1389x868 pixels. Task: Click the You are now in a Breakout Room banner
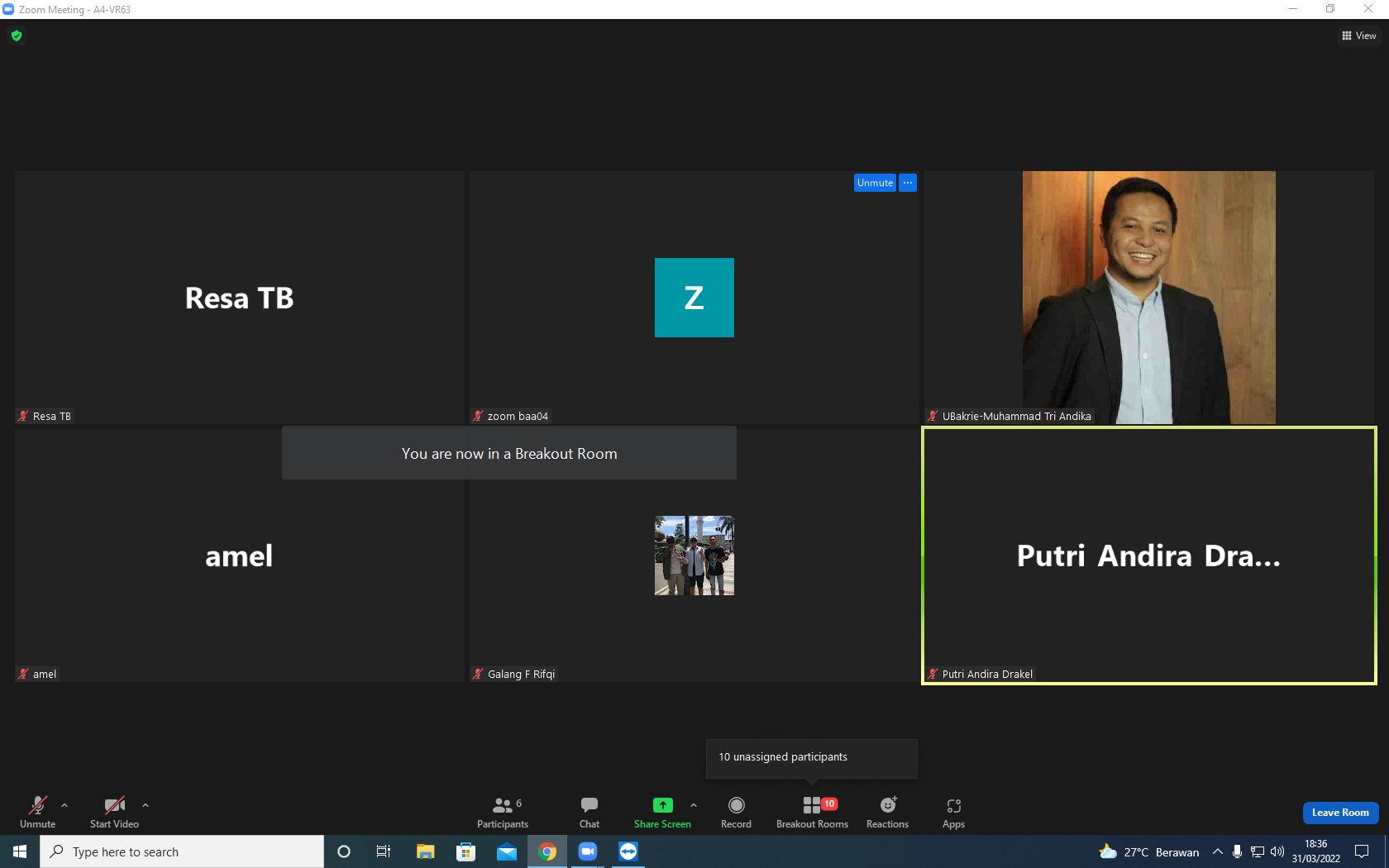(x=509, y=453)
